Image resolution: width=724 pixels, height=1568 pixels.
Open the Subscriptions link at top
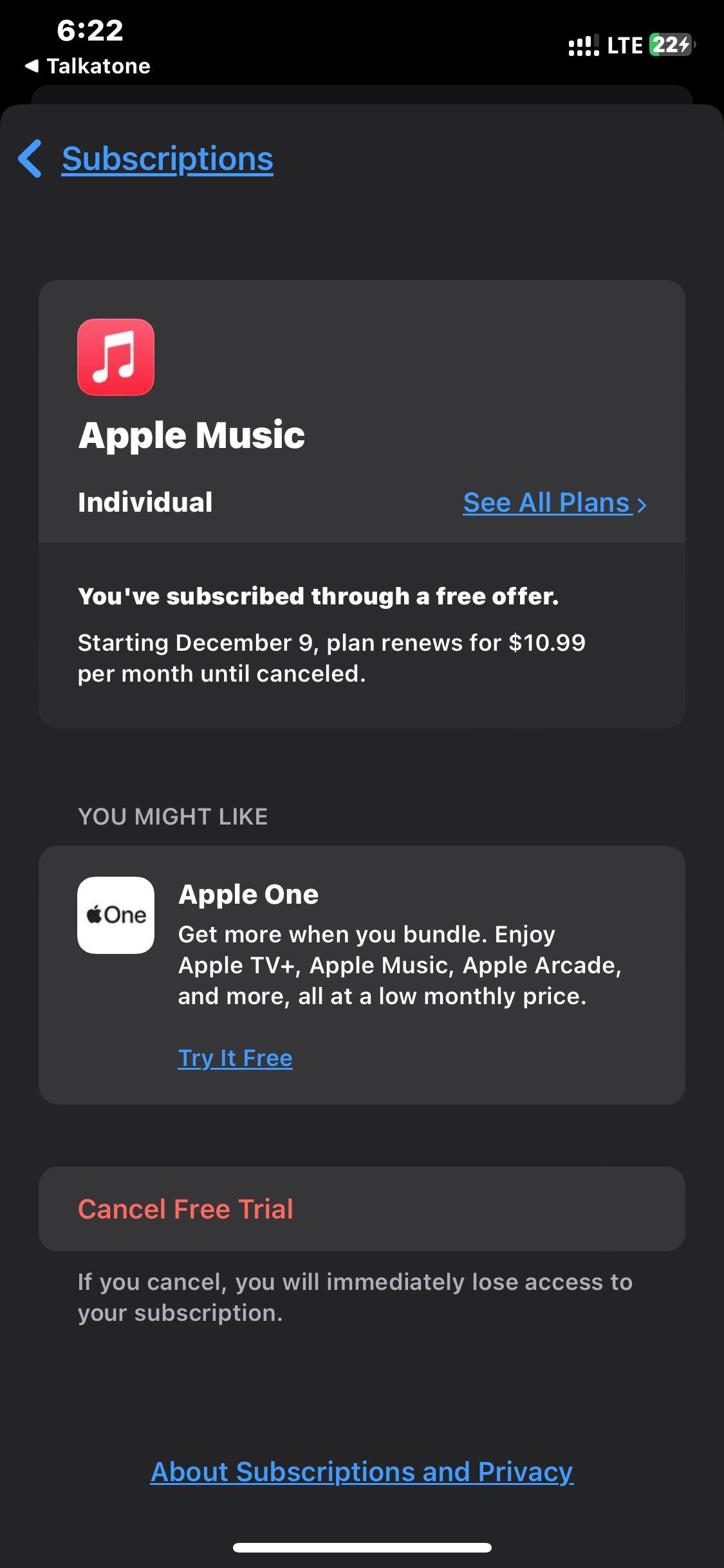point(167,159)
